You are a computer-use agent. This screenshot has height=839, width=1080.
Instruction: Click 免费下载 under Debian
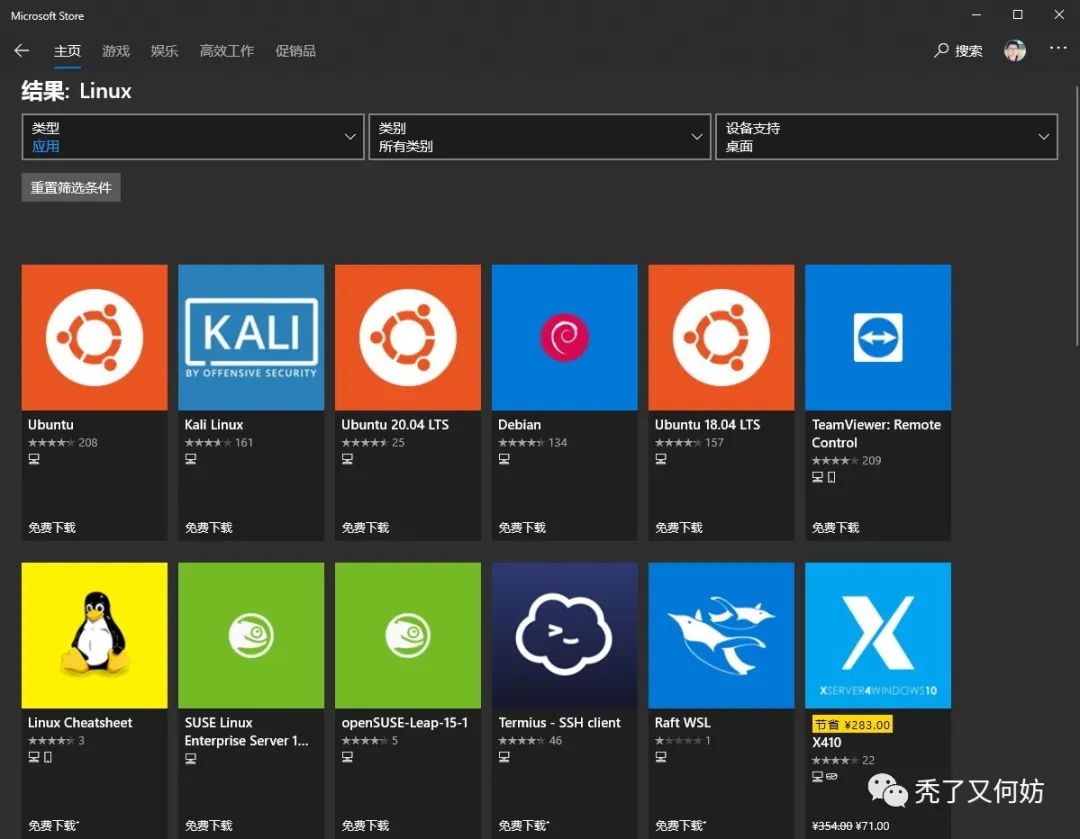point(522,528)
